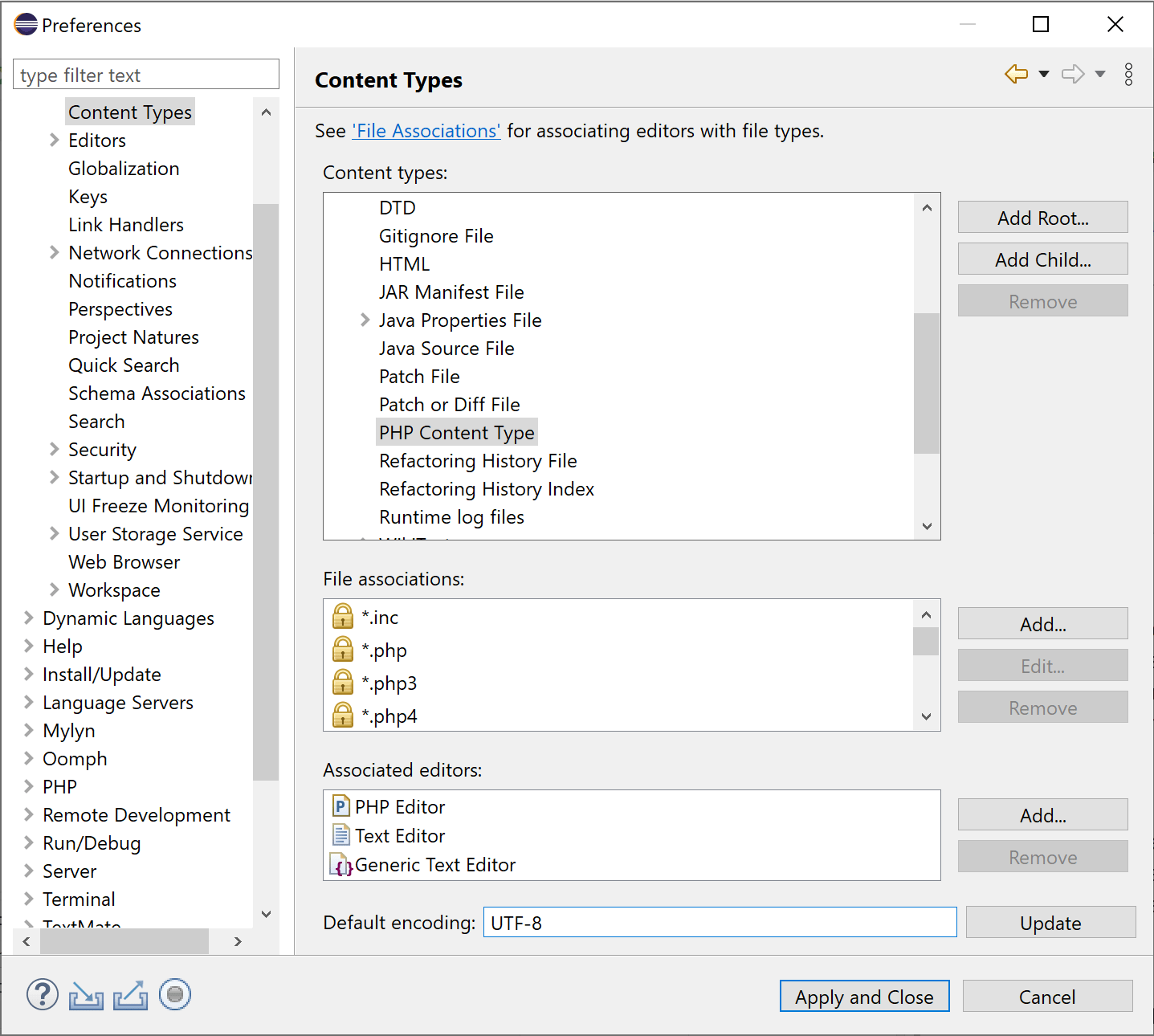
Task: Open the back button dropdown arrow
Action: tap(1044, 73)
